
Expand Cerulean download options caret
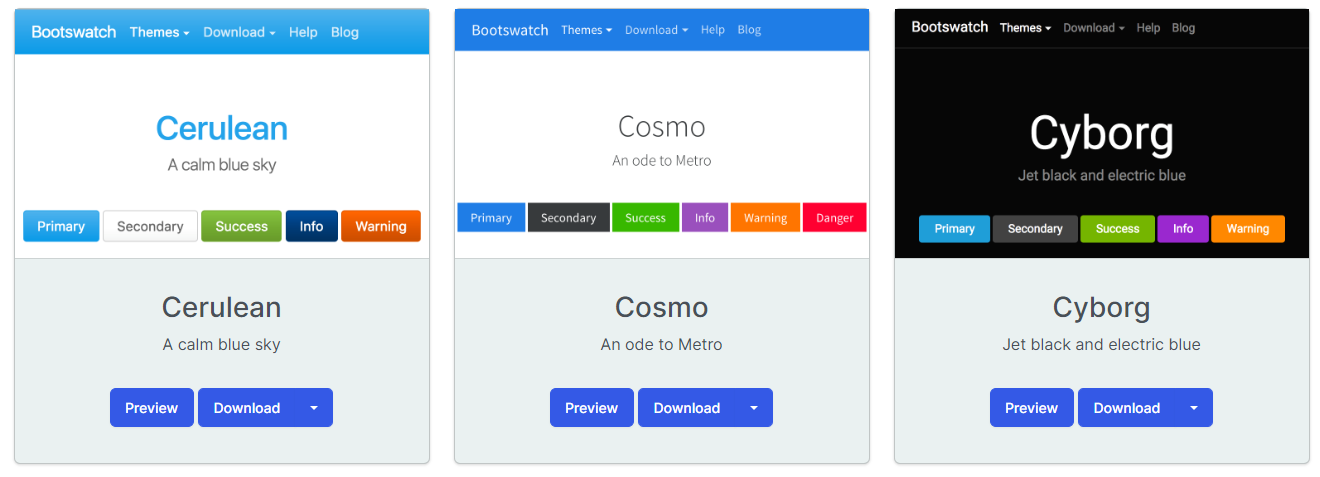pyautogui.click(x=314, y=408)
